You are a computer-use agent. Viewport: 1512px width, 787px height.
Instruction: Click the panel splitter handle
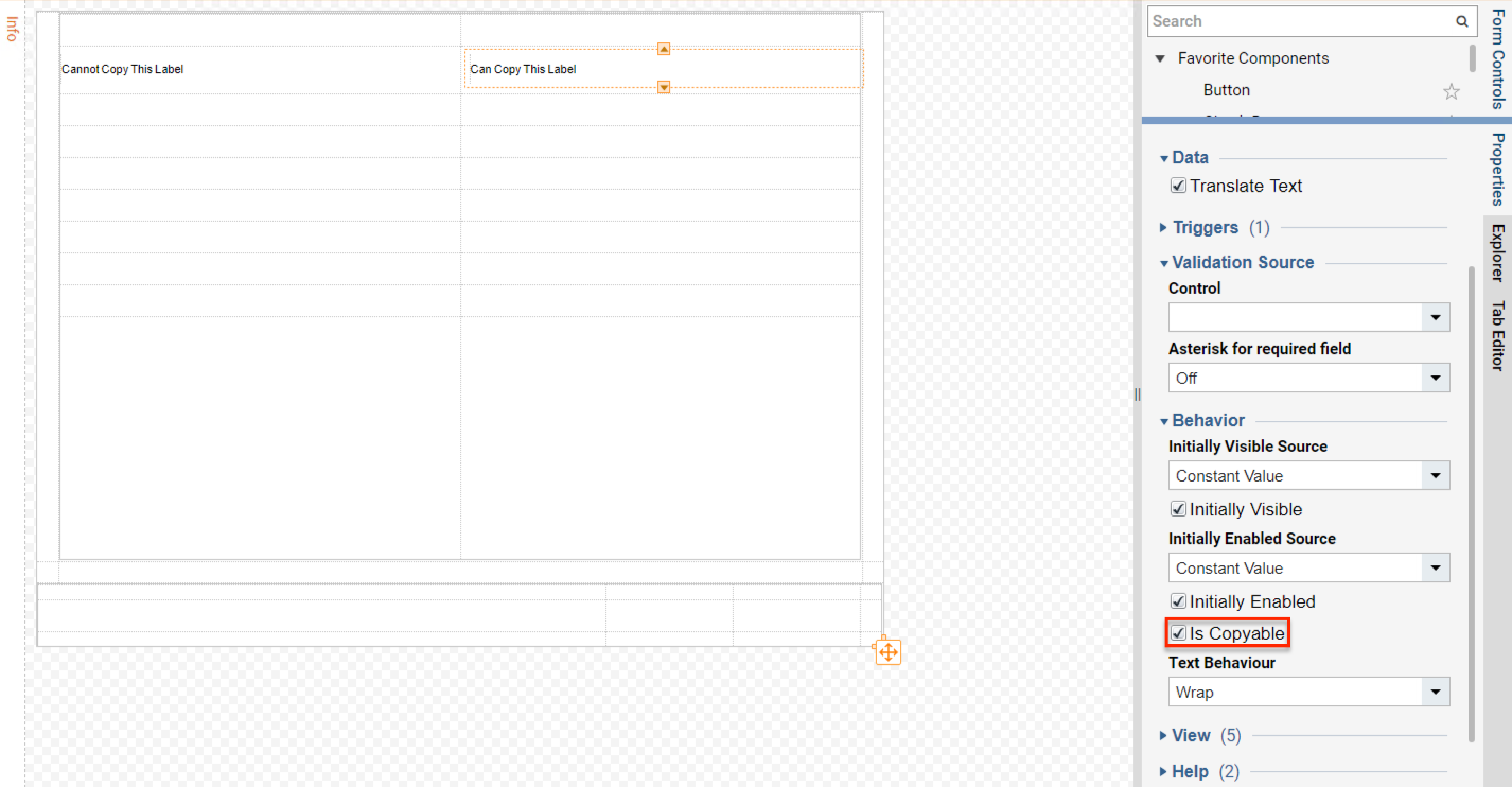click(1138, 394)
